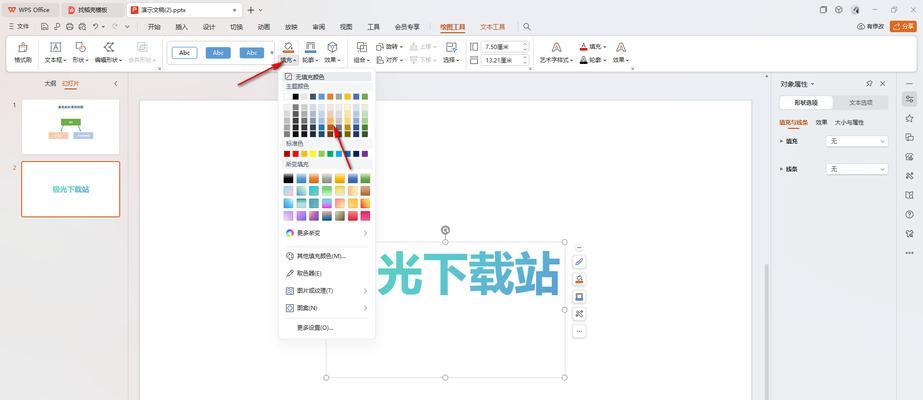Click the floating fill bucket icon beside text box

tap(579, 279)
